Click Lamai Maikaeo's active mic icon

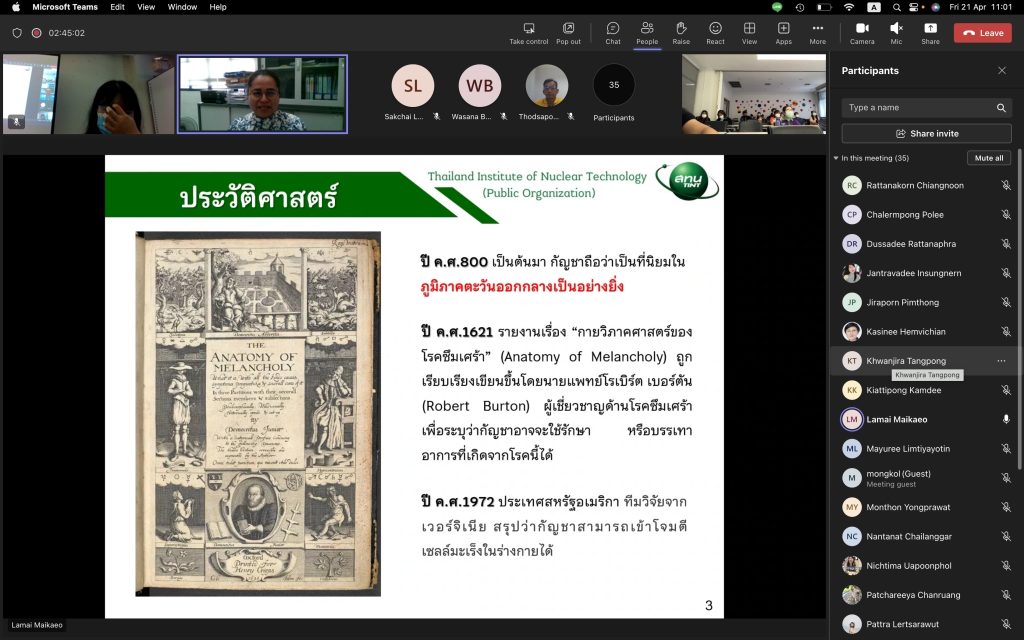point(1006,419)
